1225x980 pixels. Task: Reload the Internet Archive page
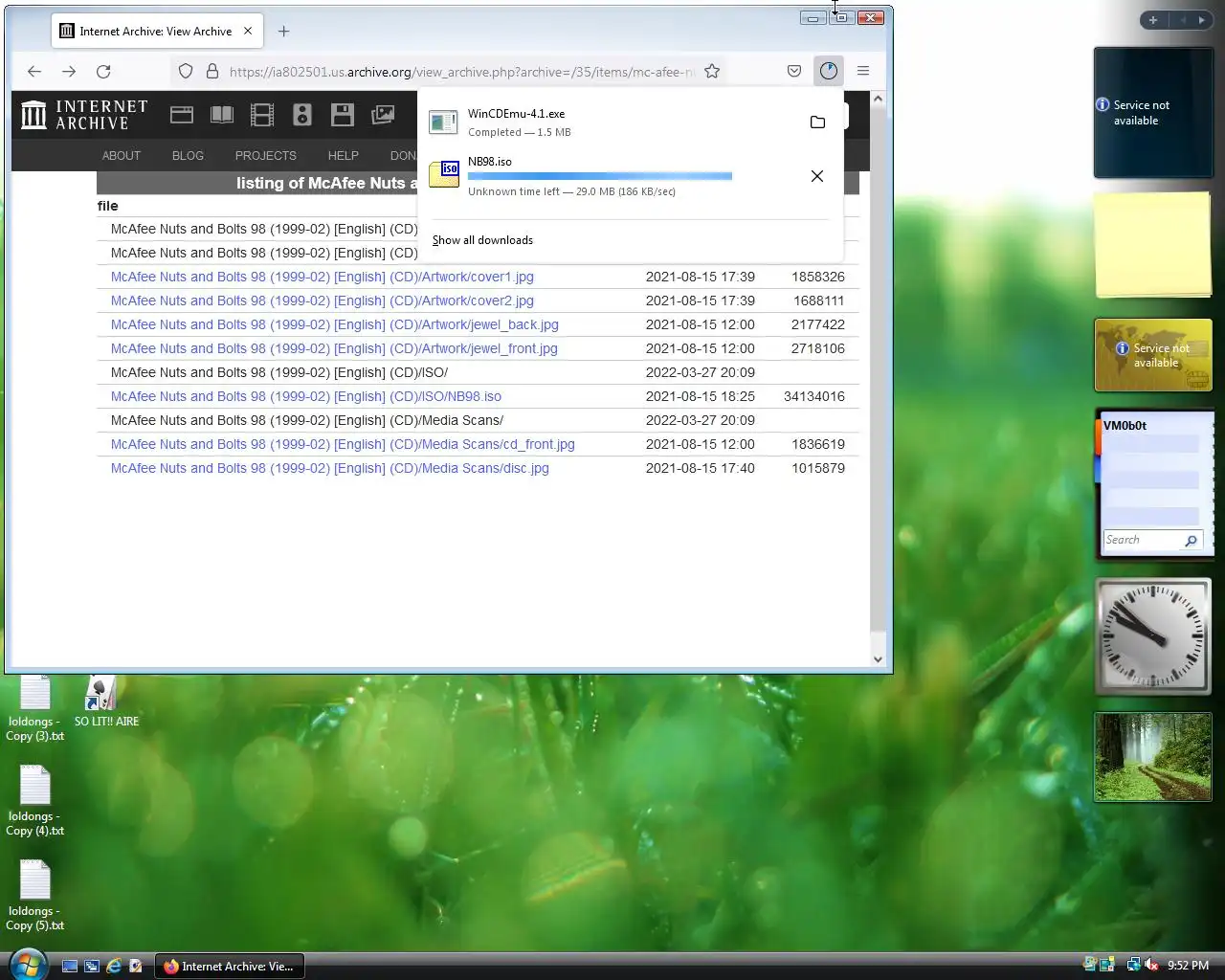(x=103, y=71)
